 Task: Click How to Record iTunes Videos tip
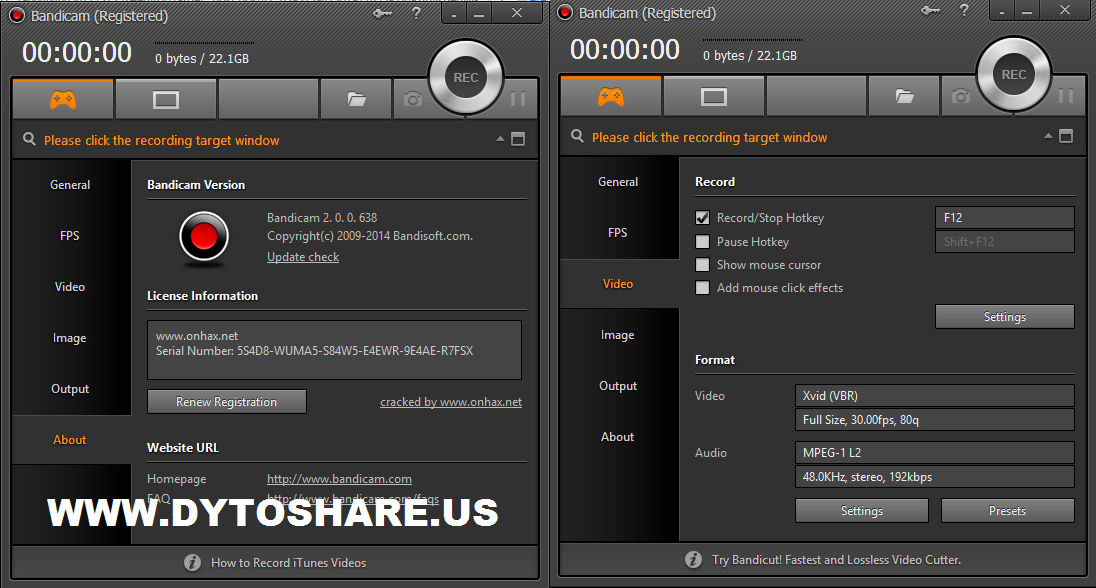coord(288,563)
